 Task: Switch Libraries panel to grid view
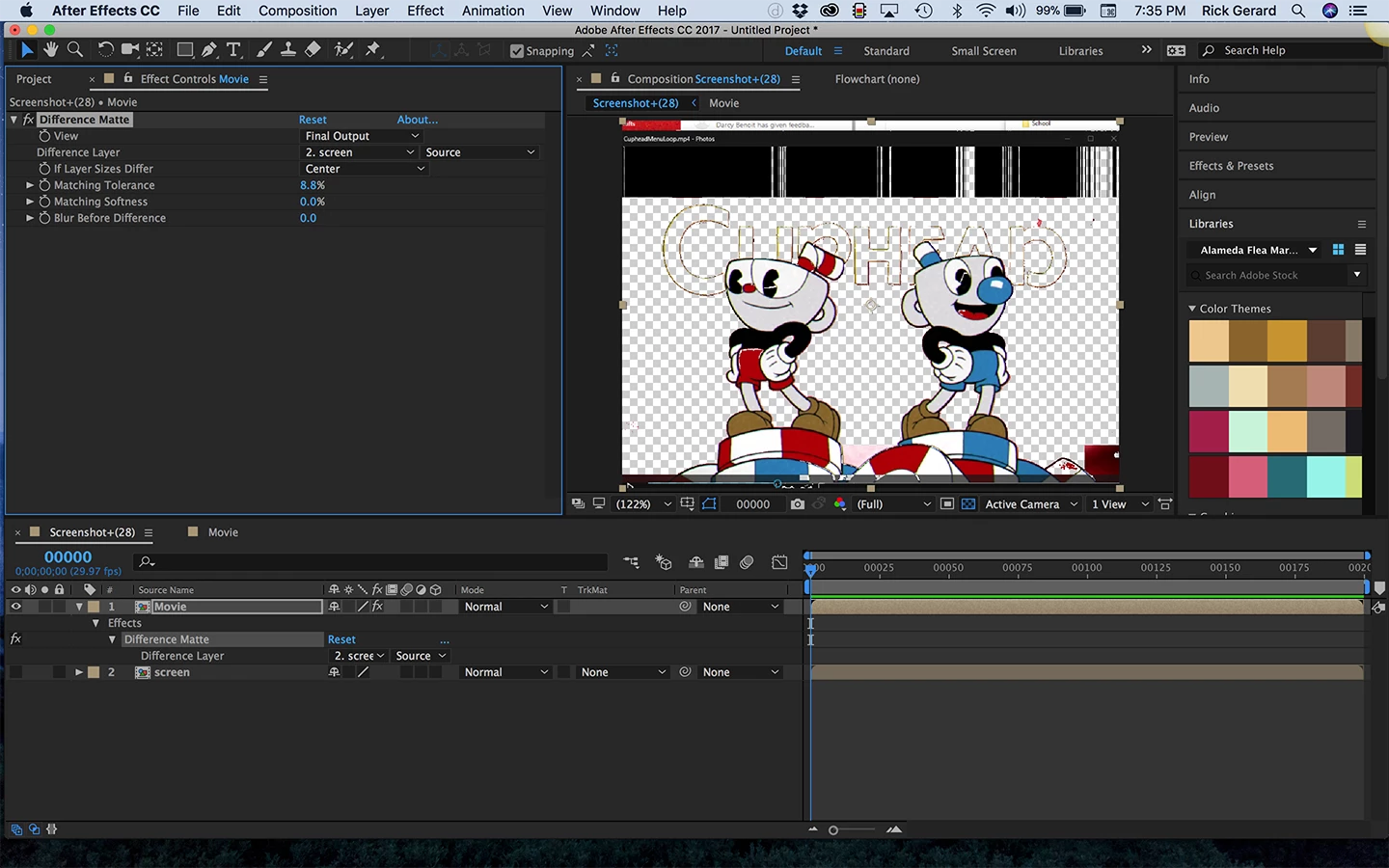click(1338, 250)
